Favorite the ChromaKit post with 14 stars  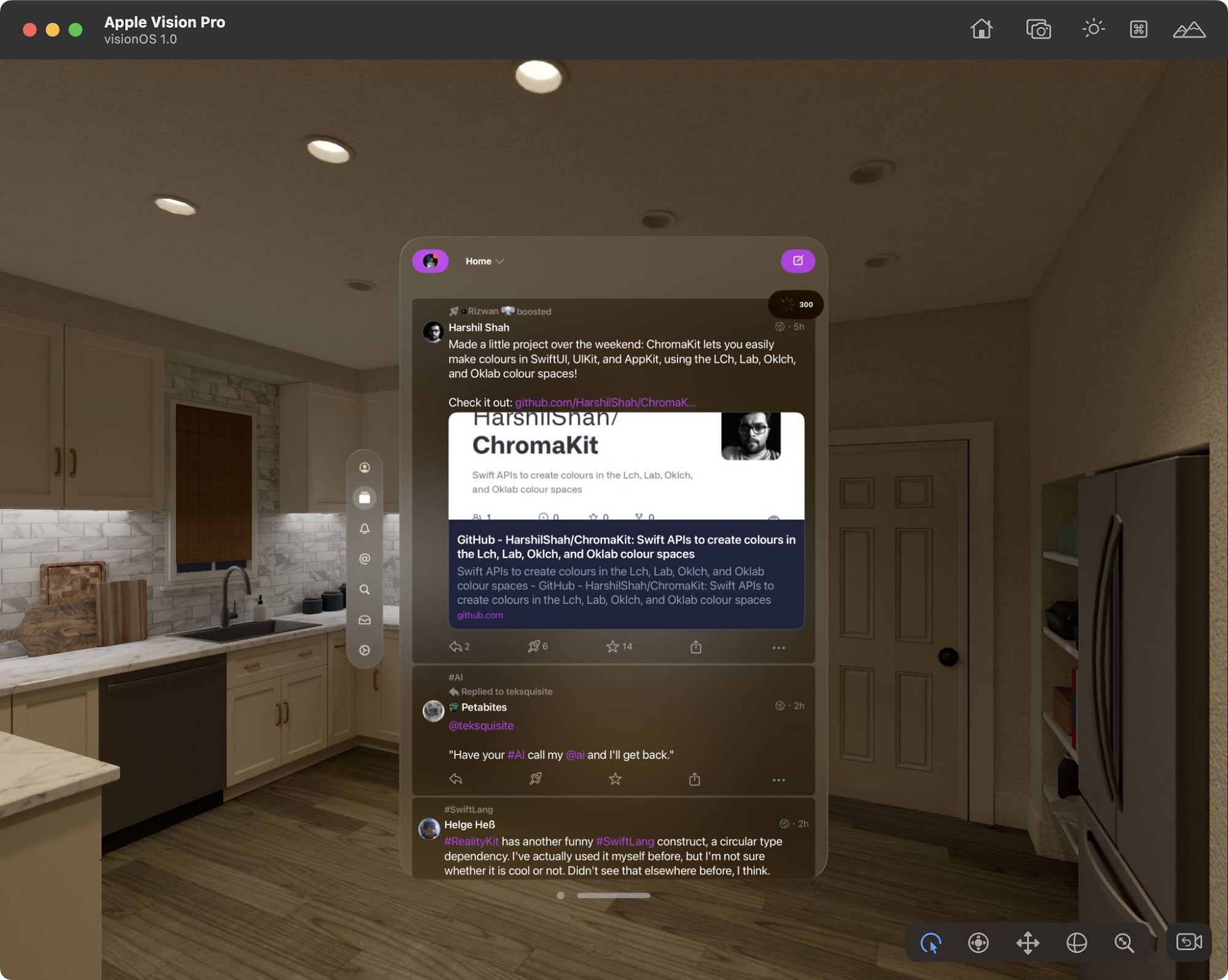click(x=619, y=646)
